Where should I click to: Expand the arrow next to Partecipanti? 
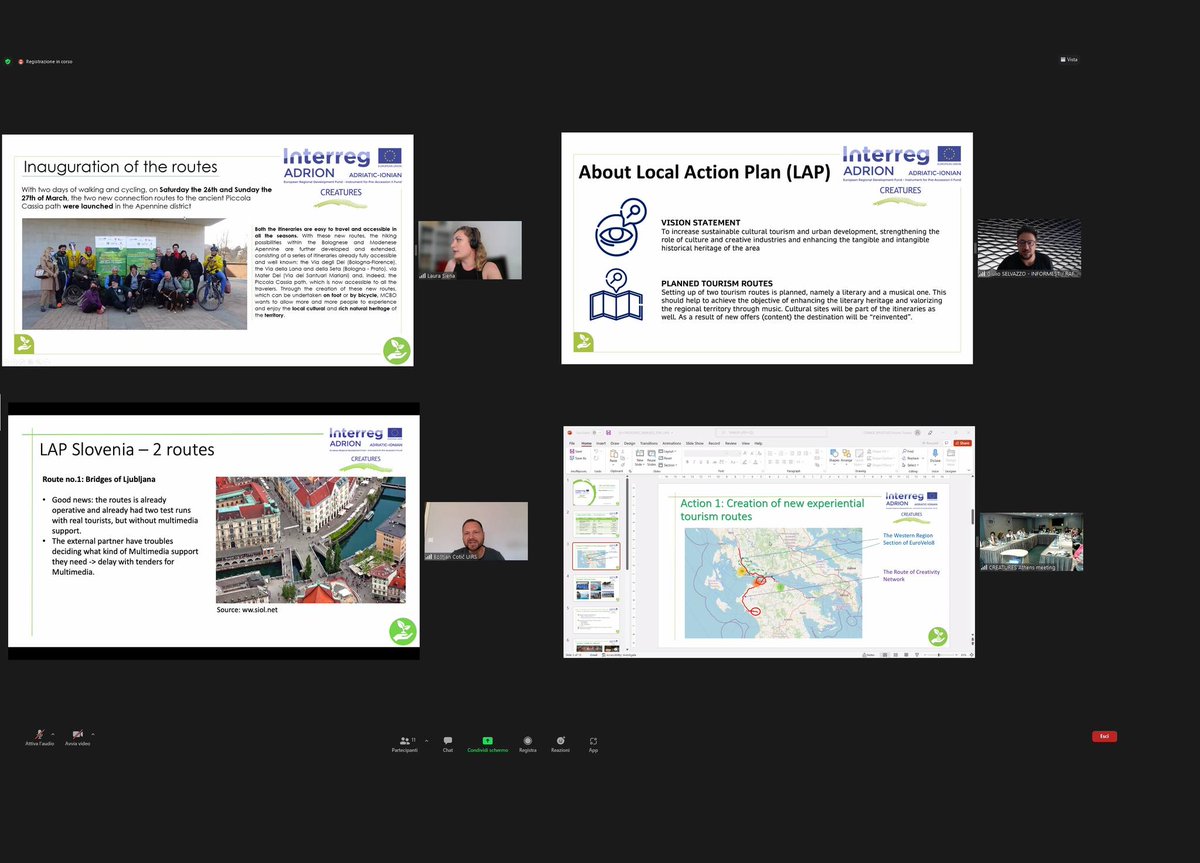pyautogui.click(x=426, y=740)
